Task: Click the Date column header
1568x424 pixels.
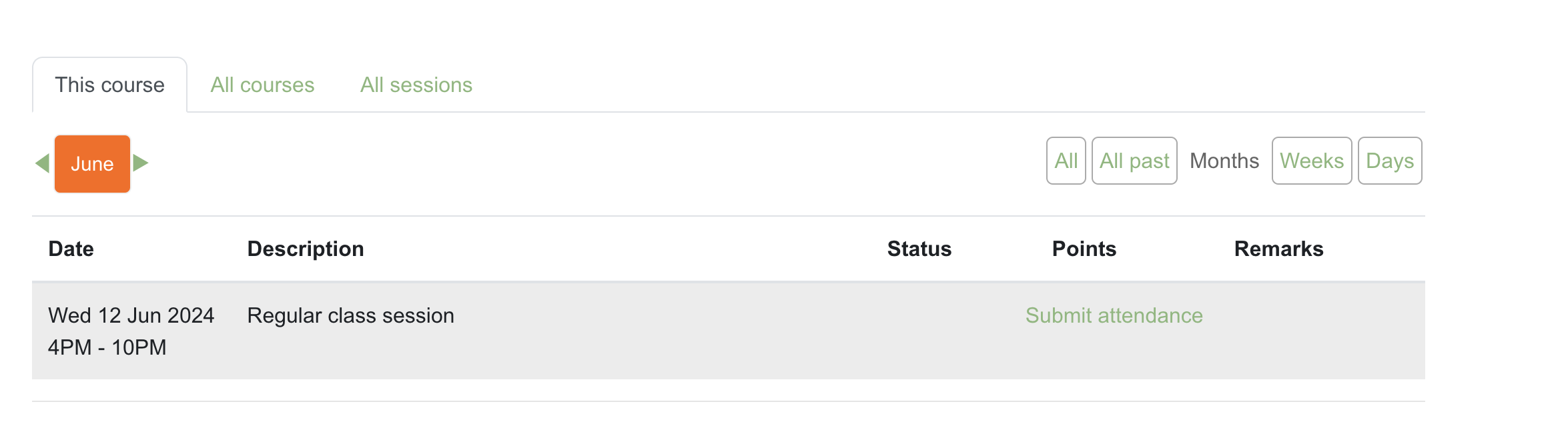Action: [x=71, y=249]
